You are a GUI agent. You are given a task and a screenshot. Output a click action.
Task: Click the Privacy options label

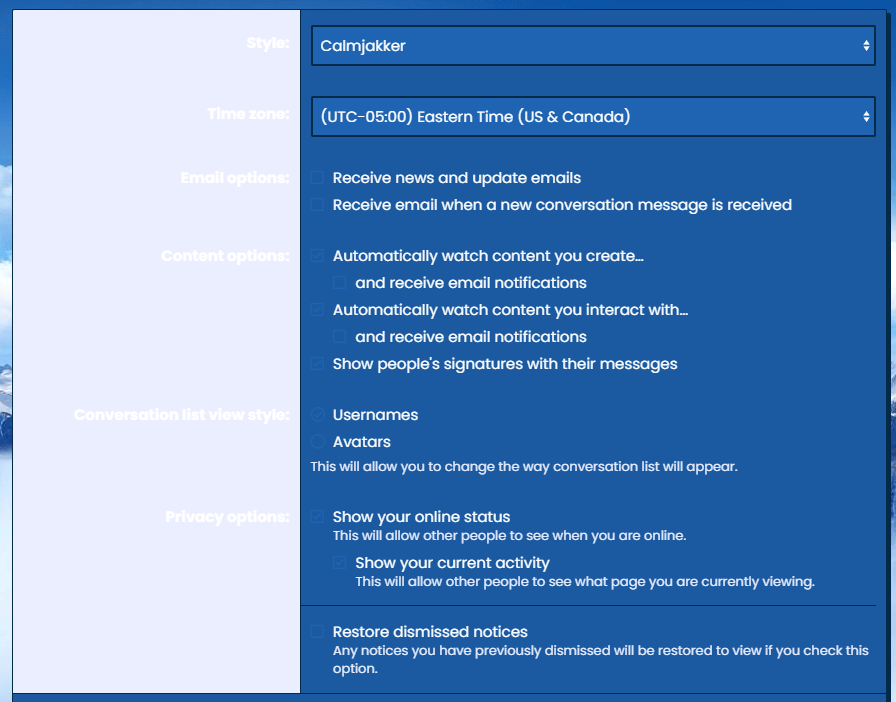coord(227,517)
